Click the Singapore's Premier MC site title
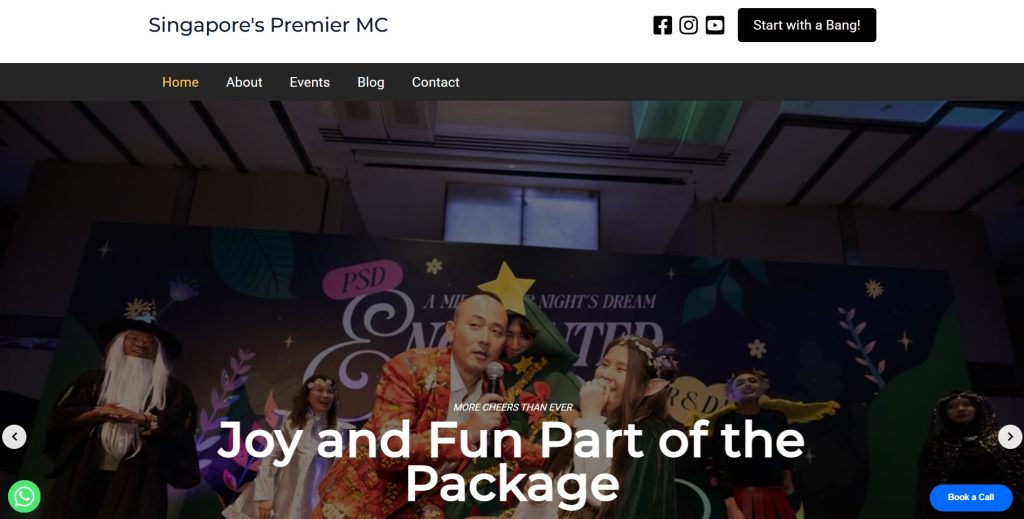The height and width of the screenshot is (519, 1024). click(268, 25)
